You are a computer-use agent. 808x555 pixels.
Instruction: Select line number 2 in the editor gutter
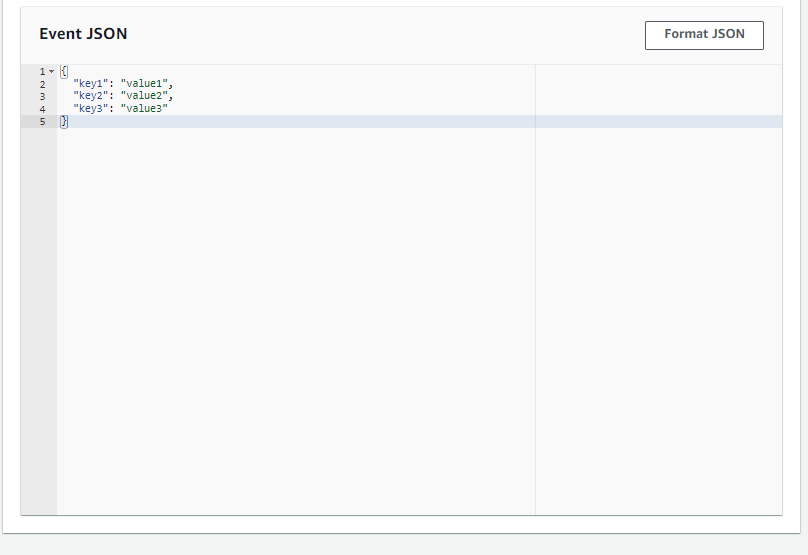[42, 84]
